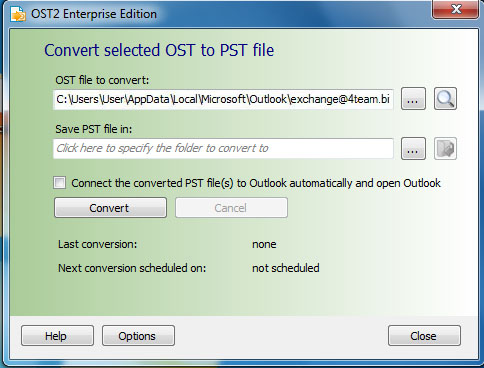Enable connecting converted PST files to Outlook
Screen dimensions: 484x368
pyautogui.click(x=60, y=183)
